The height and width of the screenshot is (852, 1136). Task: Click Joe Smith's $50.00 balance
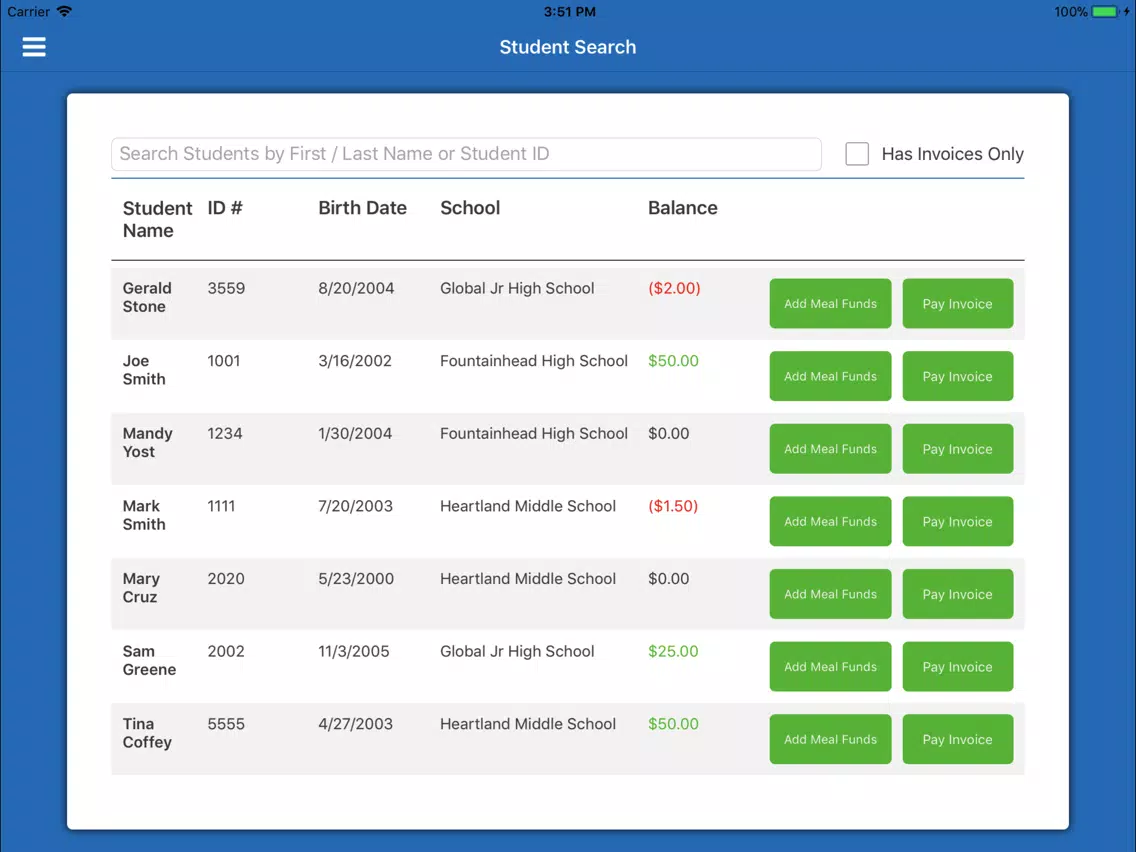tap(673, 361)
